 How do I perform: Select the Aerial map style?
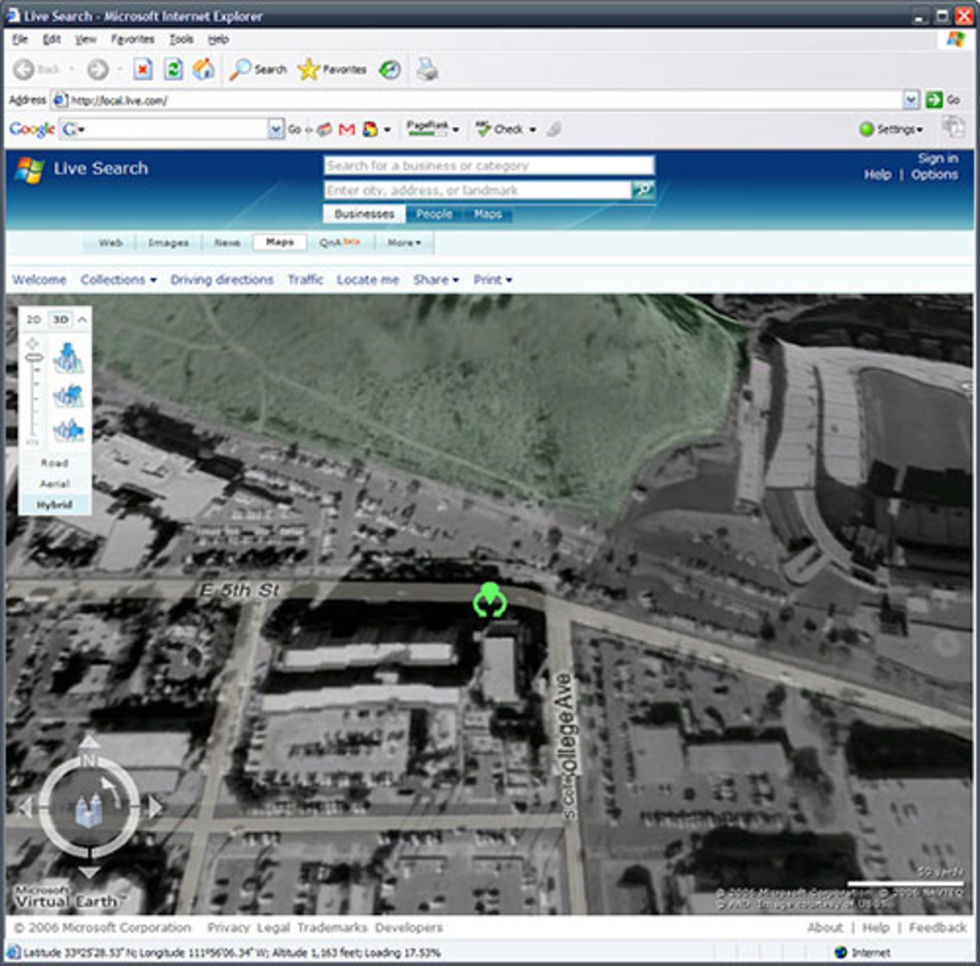tap(55, 484)
